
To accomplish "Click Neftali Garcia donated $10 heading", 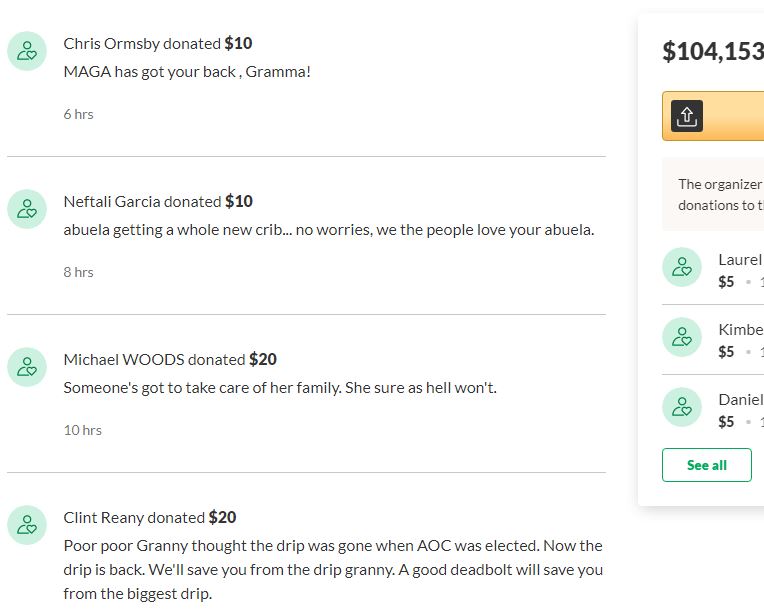I will coord(158,201).
